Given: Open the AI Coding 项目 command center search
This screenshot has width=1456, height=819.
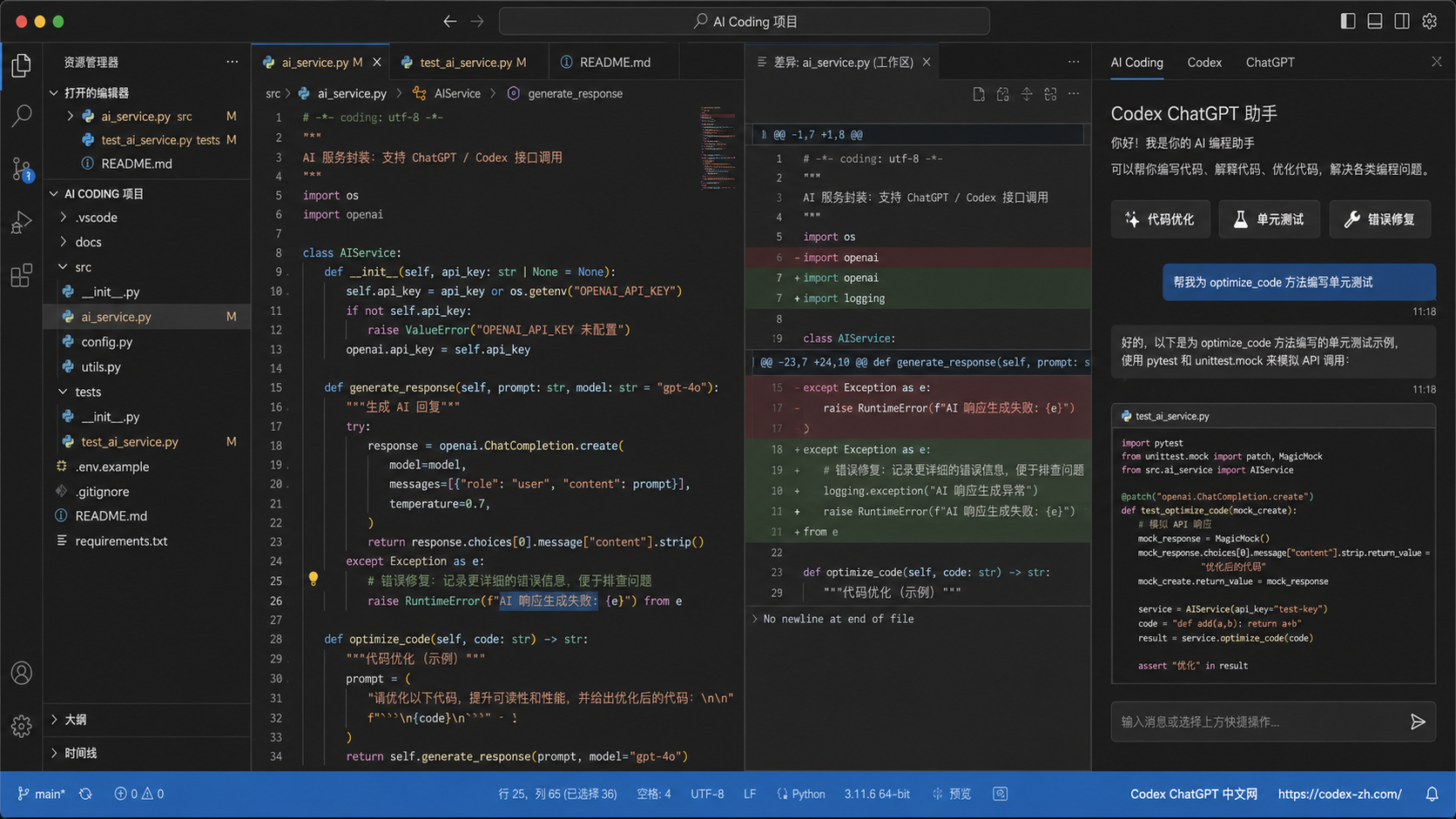Looking at the screenshot, I should point(745,21).
